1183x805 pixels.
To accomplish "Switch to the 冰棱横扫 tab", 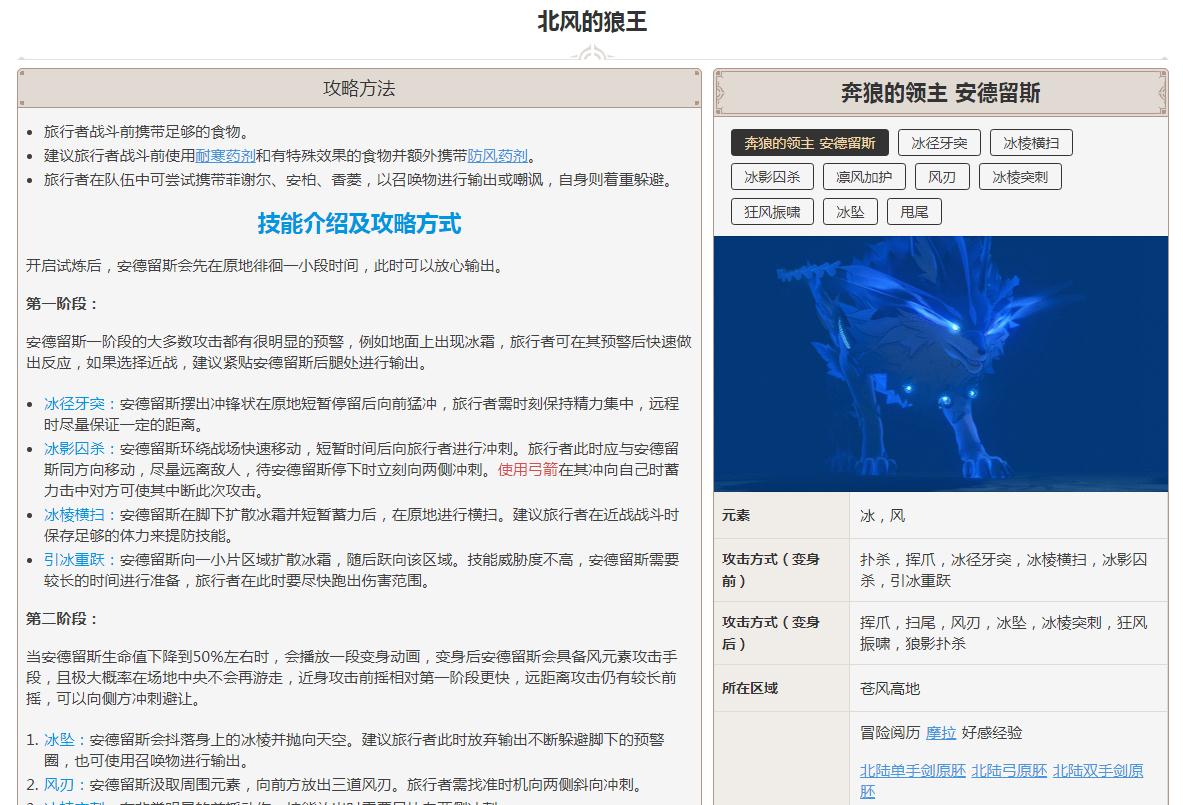I will click(1031, 143).
